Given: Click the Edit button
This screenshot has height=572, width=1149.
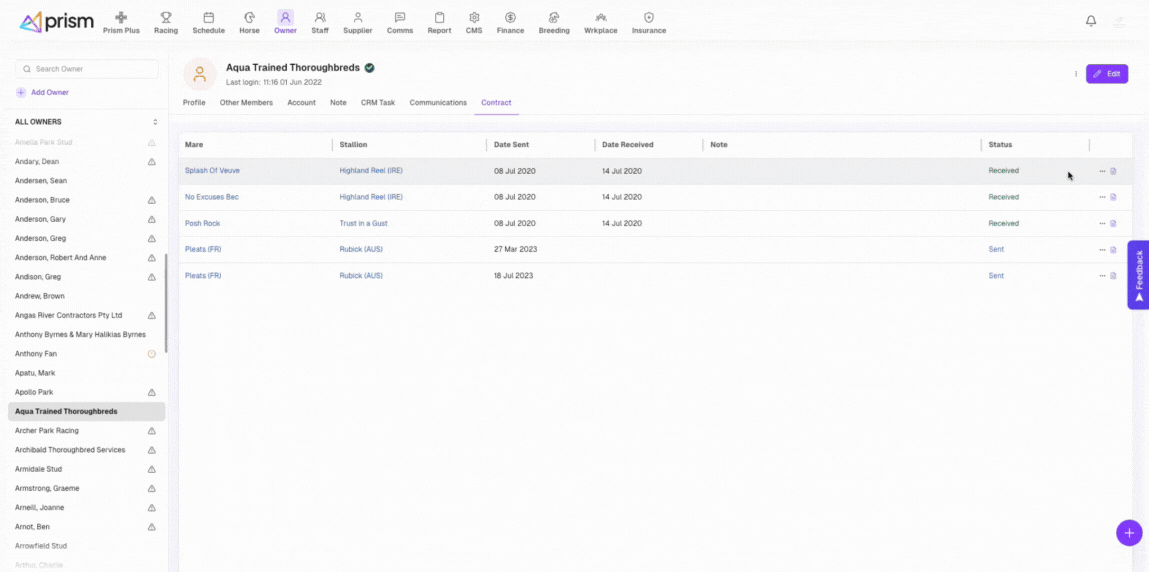Looking at the screenshot, I should click(1107, 74).
